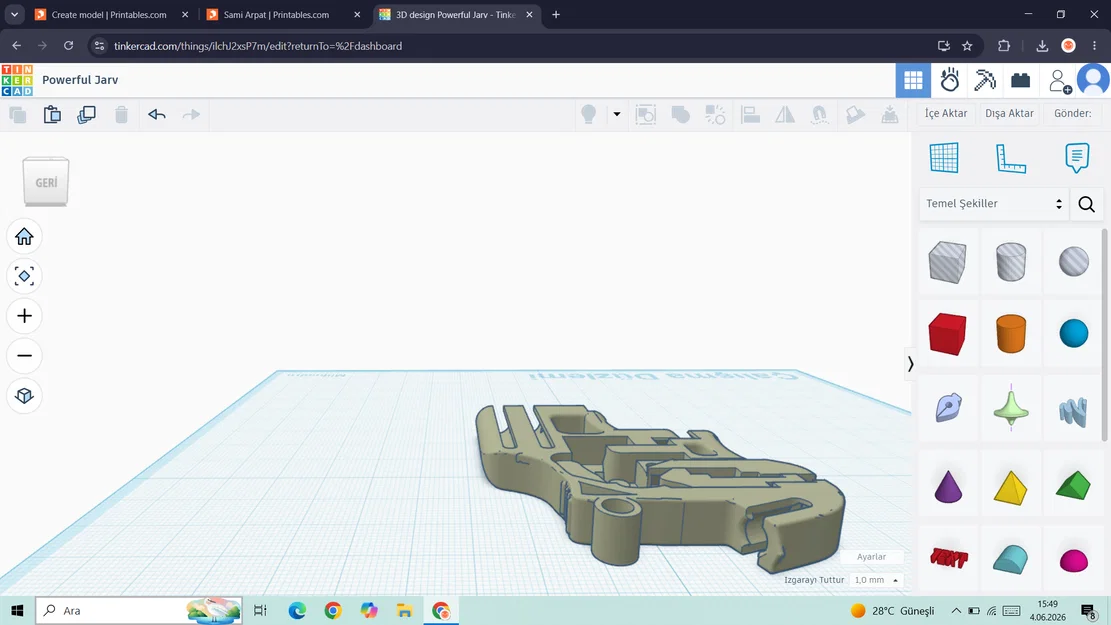Click the shapes search magnifier icon

(x=1086, y=204)
